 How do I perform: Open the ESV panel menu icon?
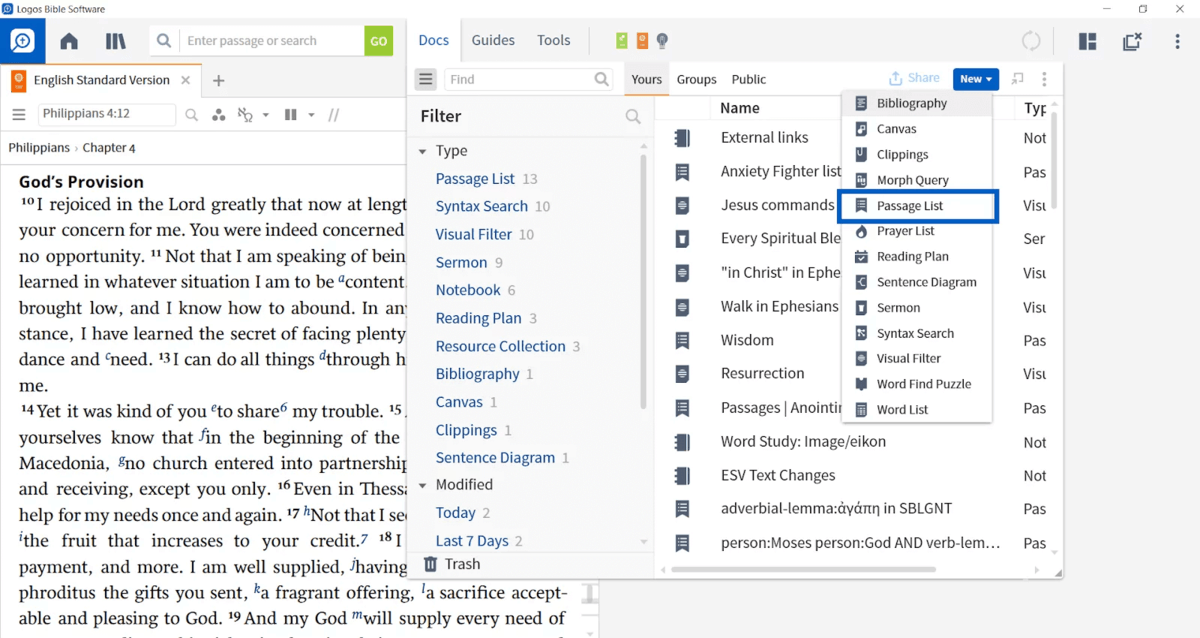click(18, 115)
